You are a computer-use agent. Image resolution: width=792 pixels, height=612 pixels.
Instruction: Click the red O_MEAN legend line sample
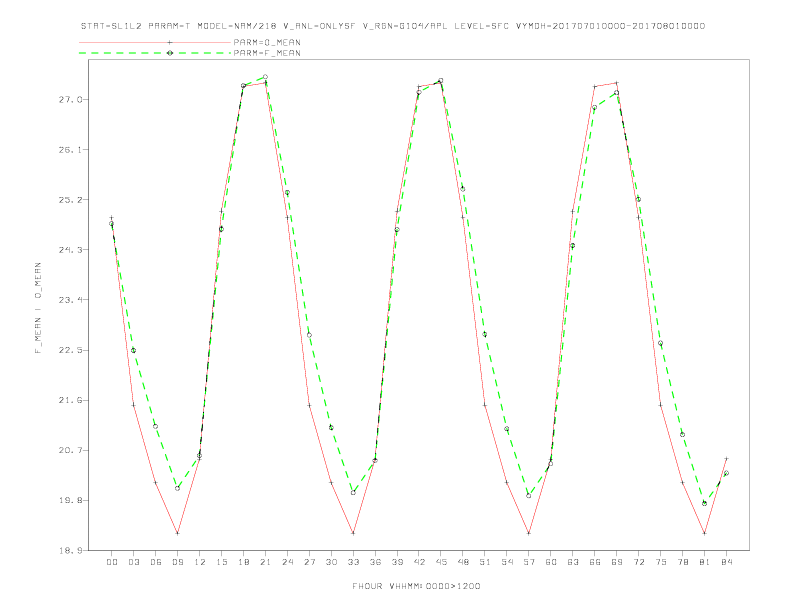point(155,42)
